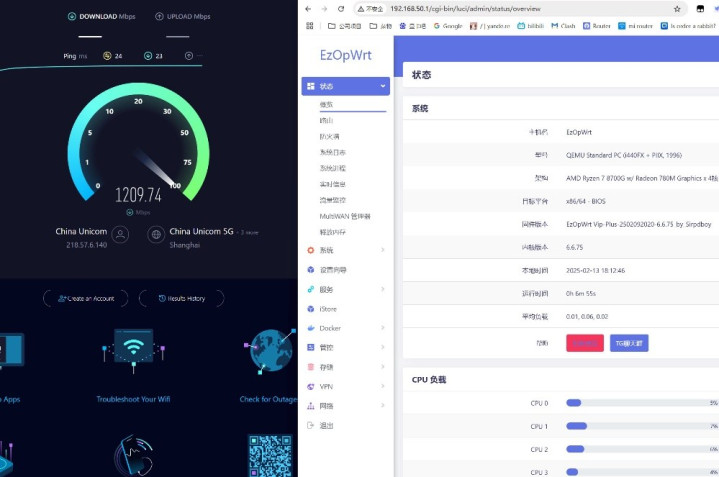The width and height of the screenshot is (719, 477).
Task: Click the idle ping icon showing 24
Action: coord(107,56)
